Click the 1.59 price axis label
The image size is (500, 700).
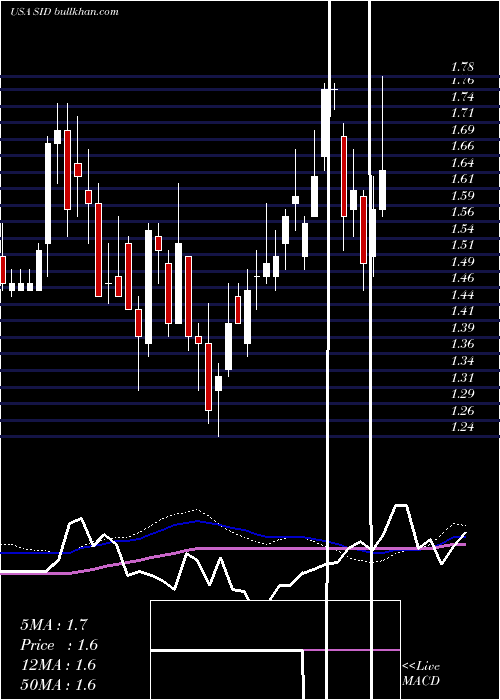coord(462,196)
